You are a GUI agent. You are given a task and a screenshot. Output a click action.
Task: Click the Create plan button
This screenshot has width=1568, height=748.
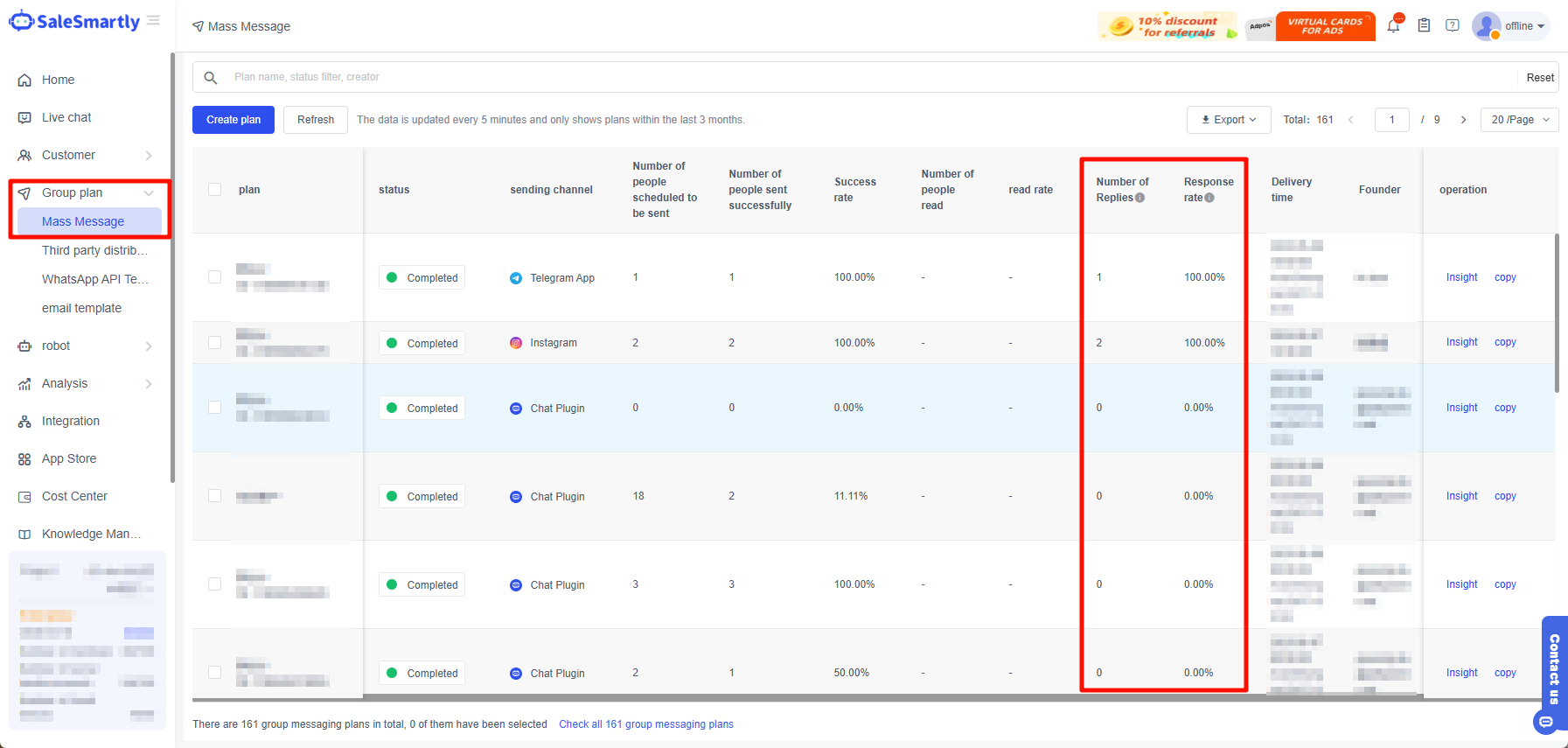point(233,120)
